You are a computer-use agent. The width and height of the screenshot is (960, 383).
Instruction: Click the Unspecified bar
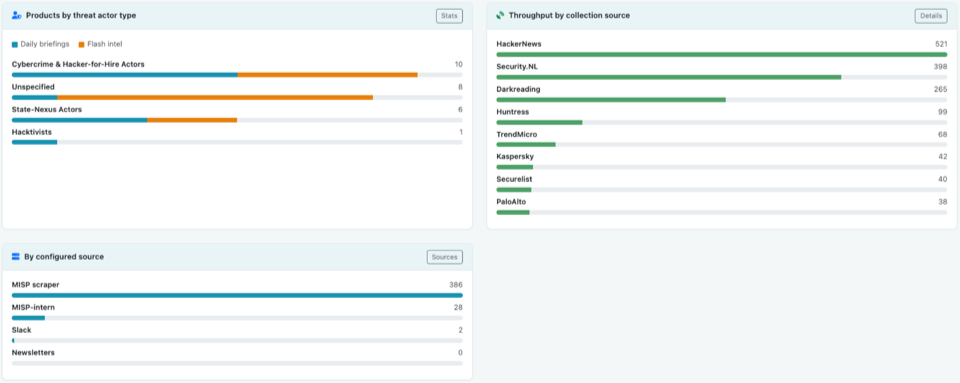click(x=237, y=97)
